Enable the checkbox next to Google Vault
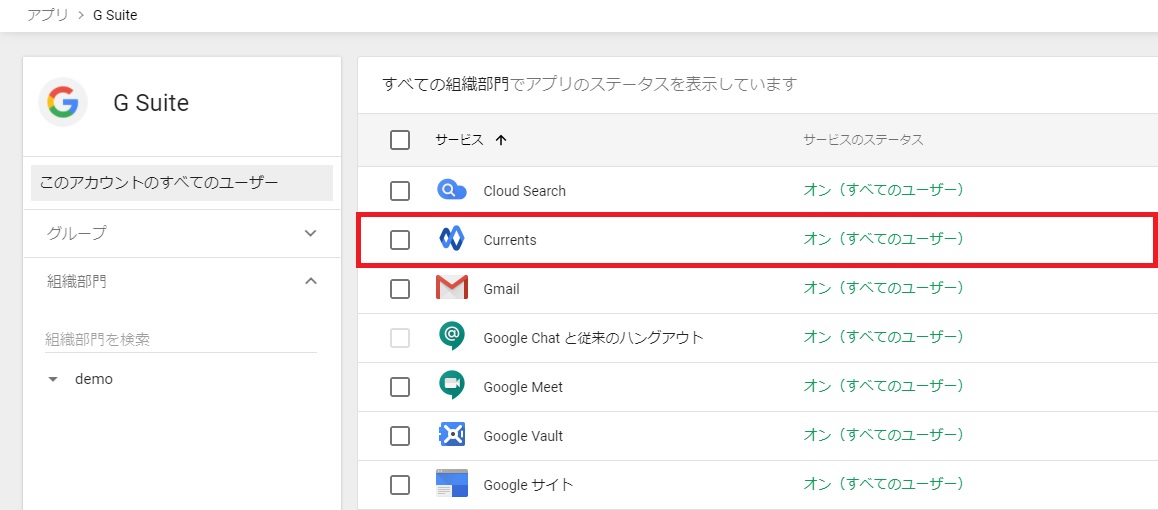Image resolution: width=1158 pixels, height=510 pixels. (400, 436)
